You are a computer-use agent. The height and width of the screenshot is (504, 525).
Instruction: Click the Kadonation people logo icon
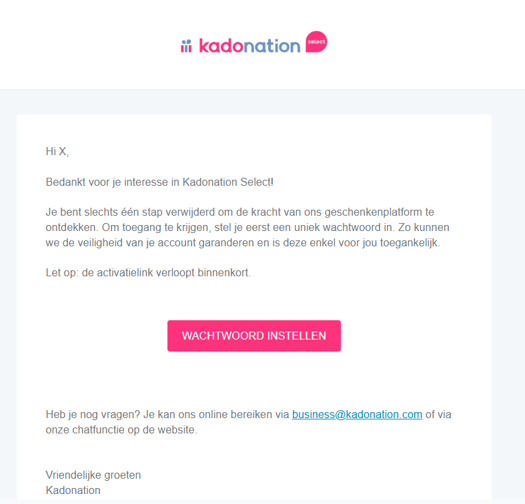pos(186,46)
